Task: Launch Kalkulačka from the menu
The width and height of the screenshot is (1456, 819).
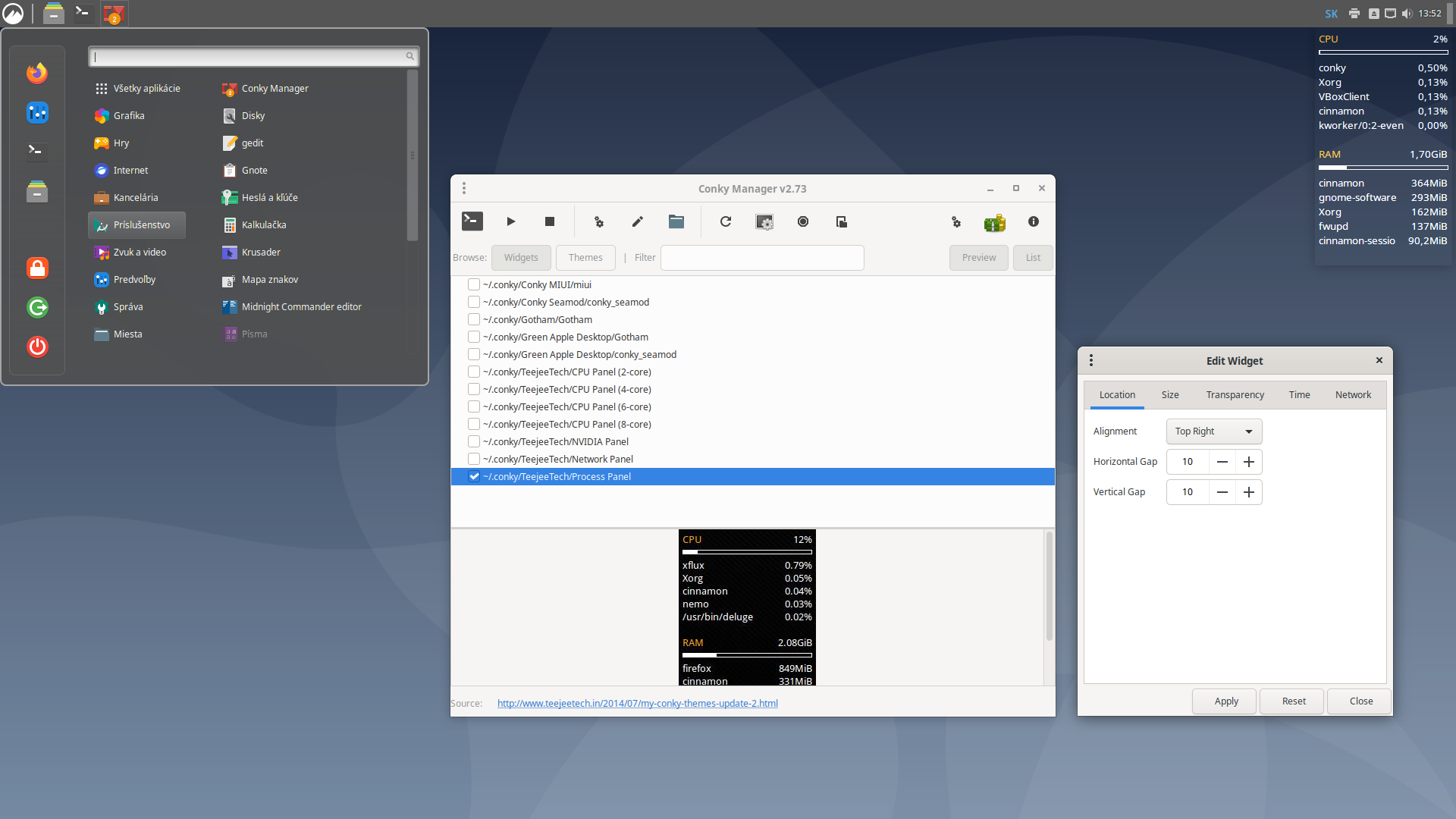Action: click(x=254, y=225)
